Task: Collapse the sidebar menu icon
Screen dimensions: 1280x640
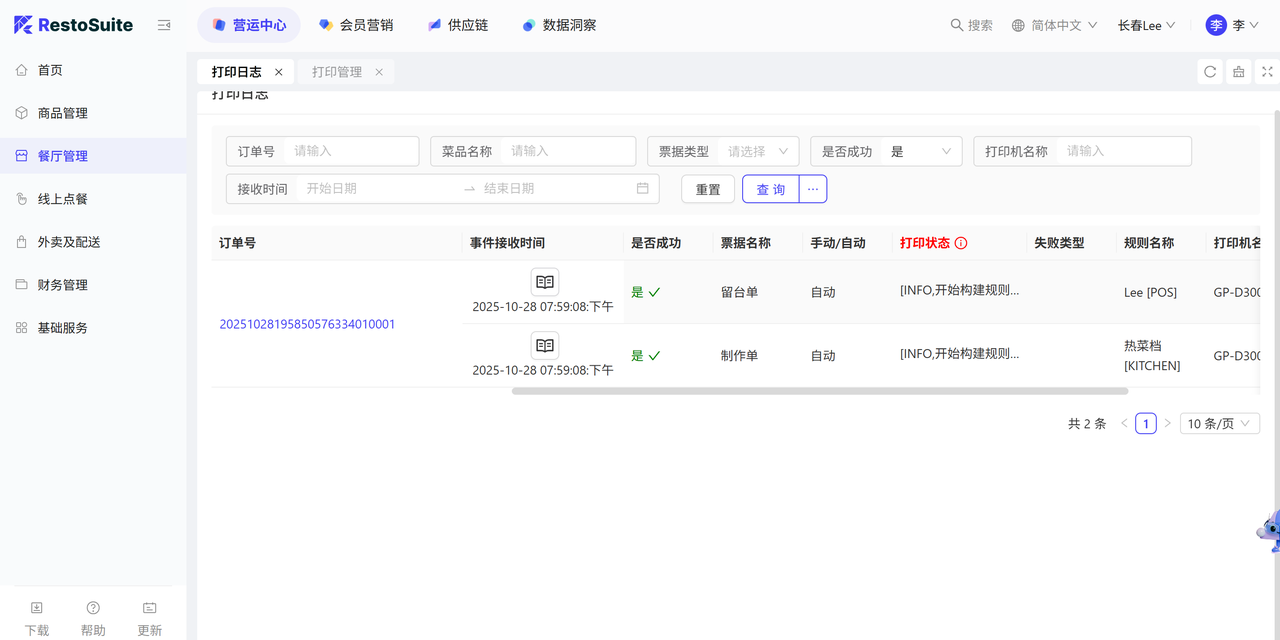Action: (x=164, y=25)
